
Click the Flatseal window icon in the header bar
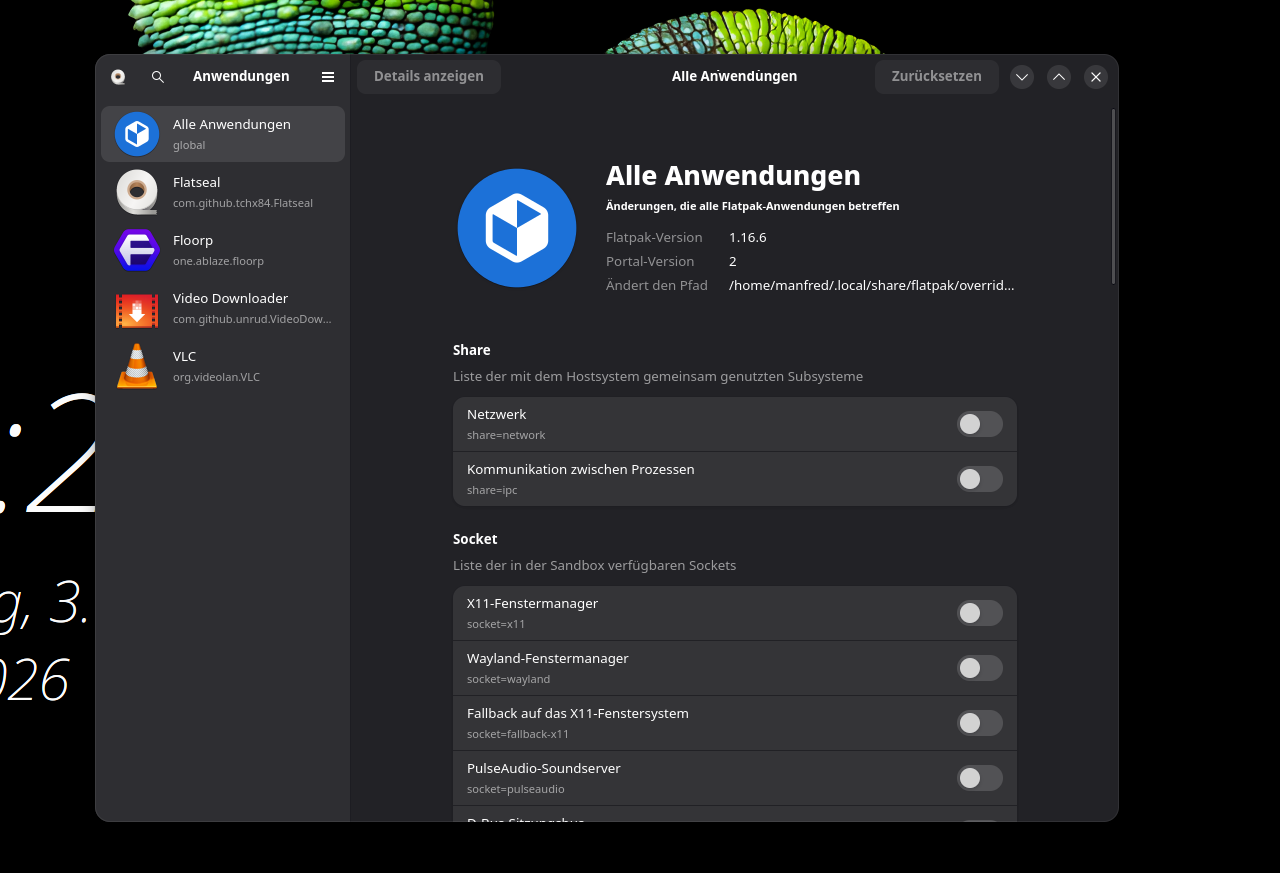pos(118,77)
